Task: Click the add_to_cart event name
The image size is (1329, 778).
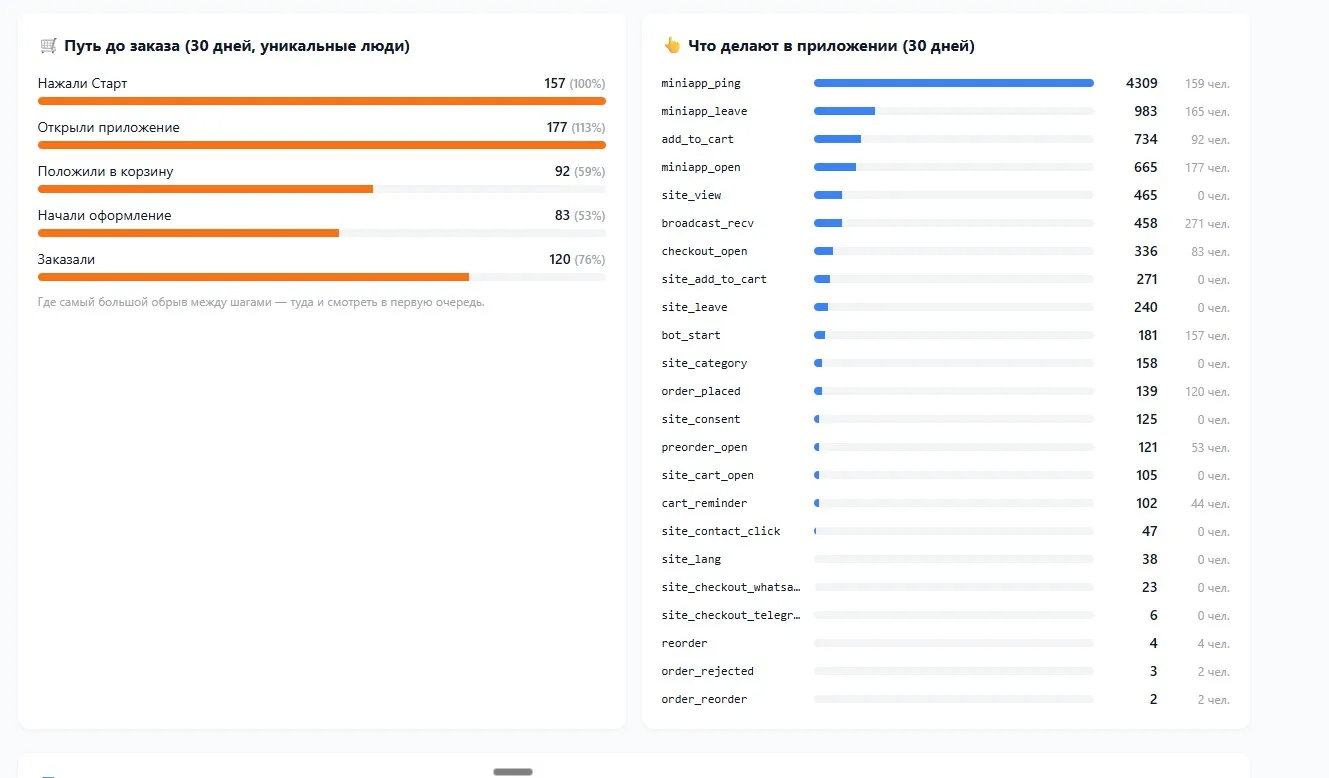Action: [x=698, y=140]
